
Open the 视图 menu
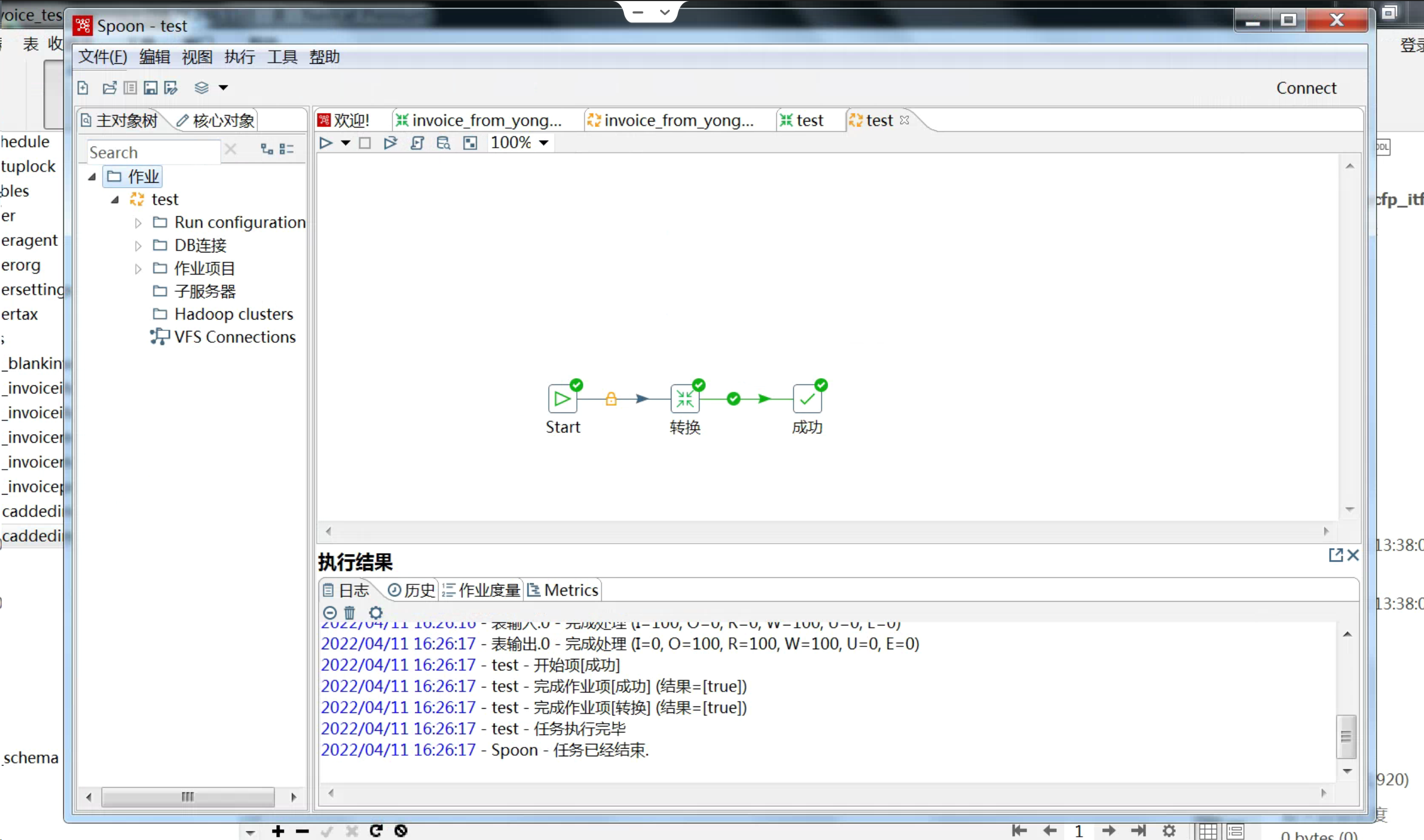(197, 57)
